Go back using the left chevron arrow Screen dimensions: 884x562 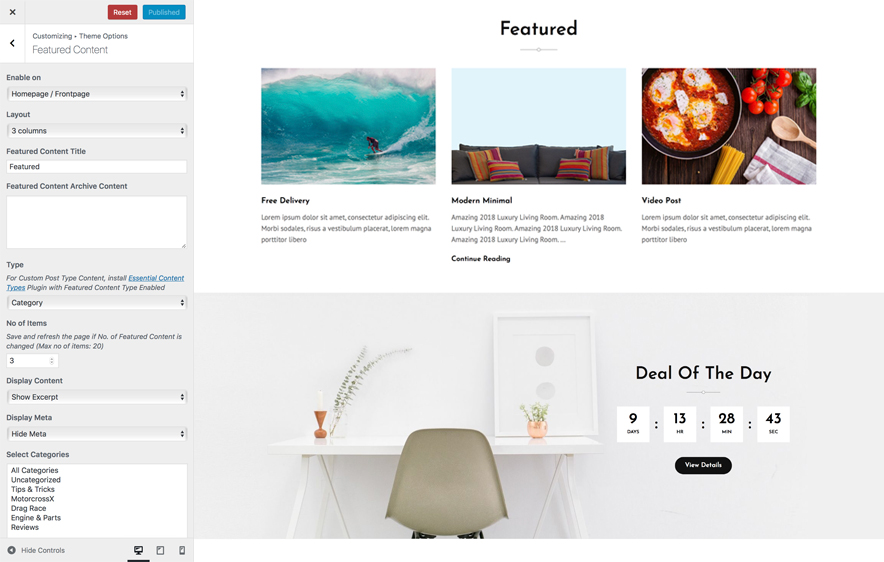pyautogui.click(x=12, y=43)
